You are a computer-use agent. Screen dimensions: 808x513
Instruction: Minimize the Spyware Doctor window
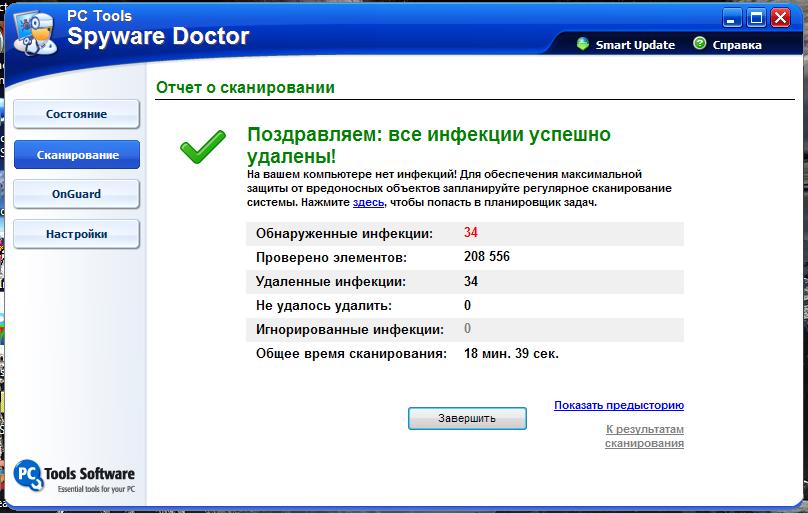pos(732,19)
